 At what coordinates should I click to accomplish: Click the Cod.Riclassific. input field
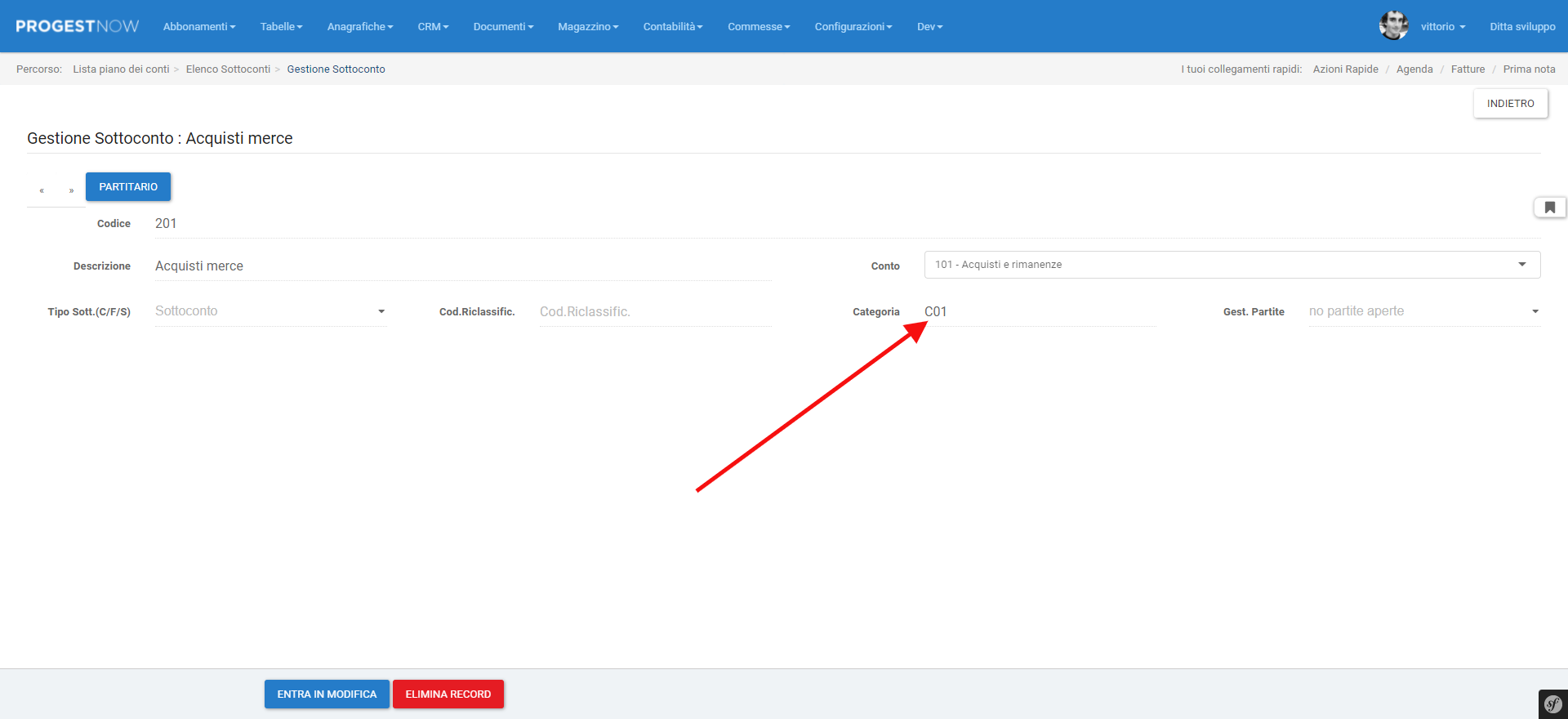(655, 311)
